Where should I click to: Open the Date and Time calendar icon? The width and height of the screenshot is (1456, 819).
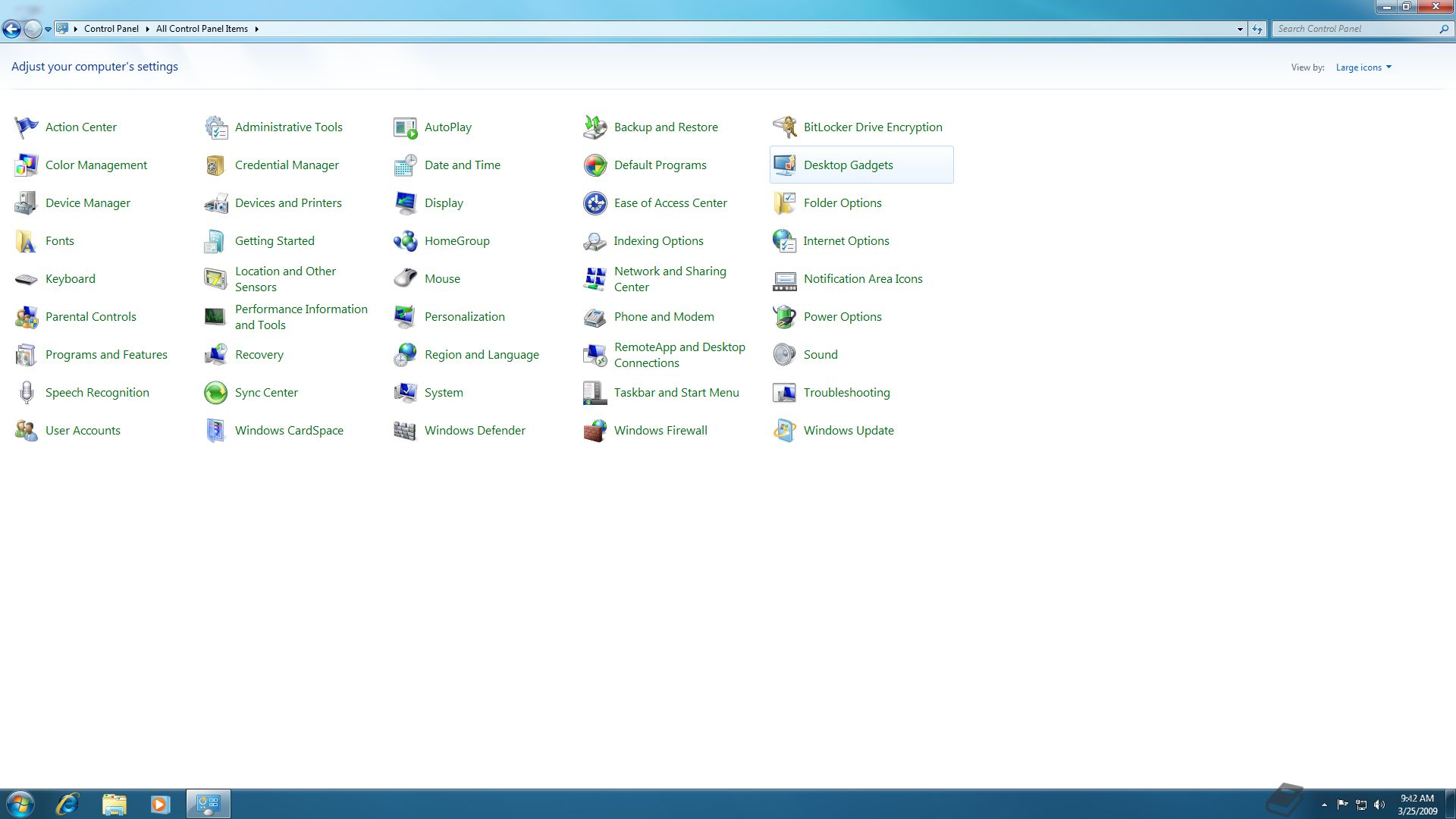pyautogui.click(x=406, y=165)
